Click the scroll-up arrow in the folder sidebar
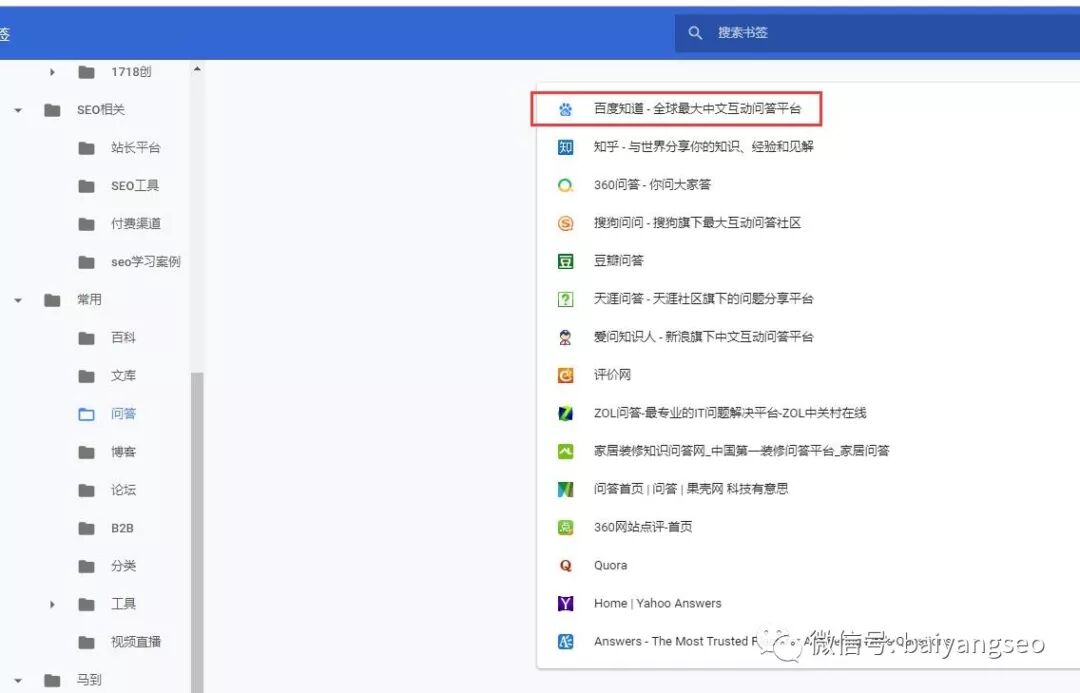This screenshot has width=1080, height=693. (197, 69)
